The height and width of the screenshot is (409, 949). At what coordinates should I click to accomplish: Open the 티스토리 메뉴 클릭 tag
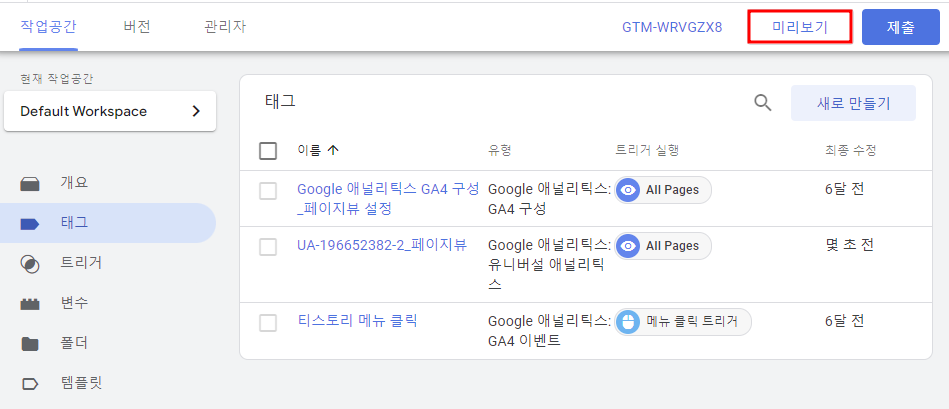358,321
